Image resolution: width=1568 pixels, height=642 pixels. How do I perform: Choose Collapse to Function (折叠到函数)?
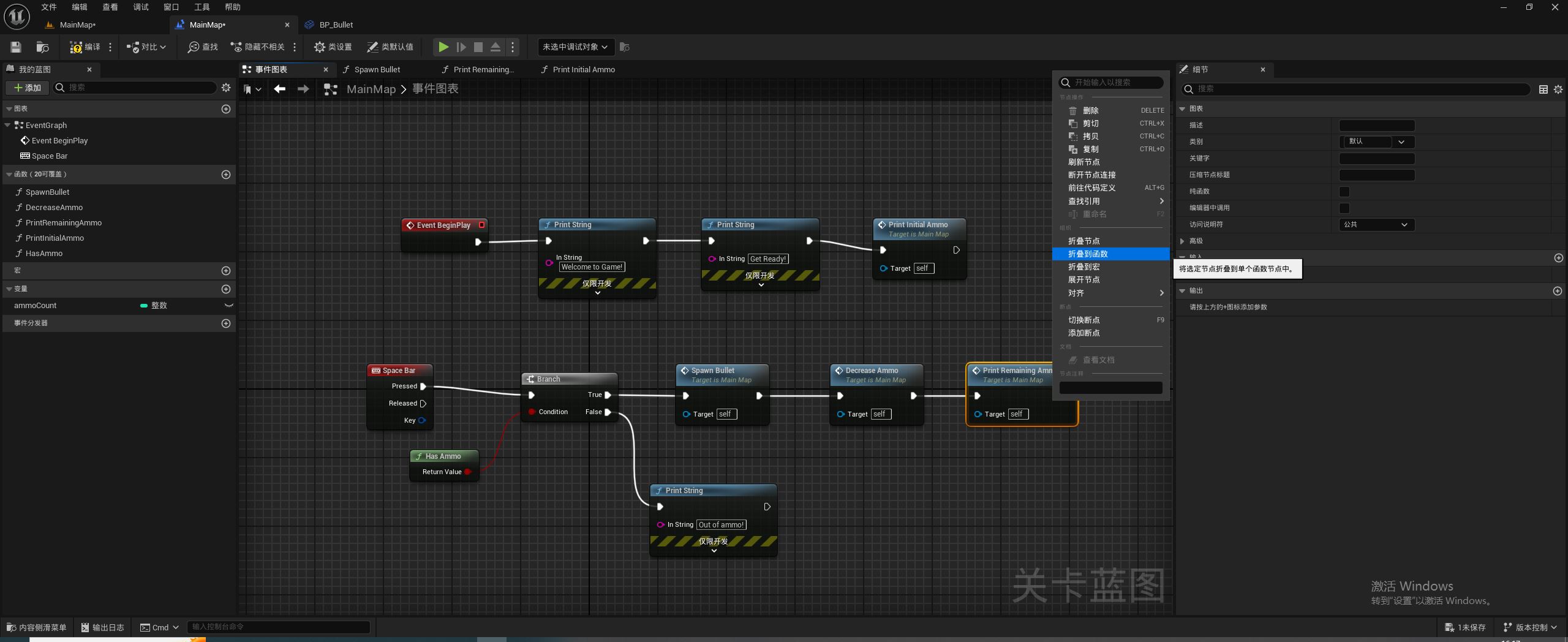click(x=1110, y=254)
